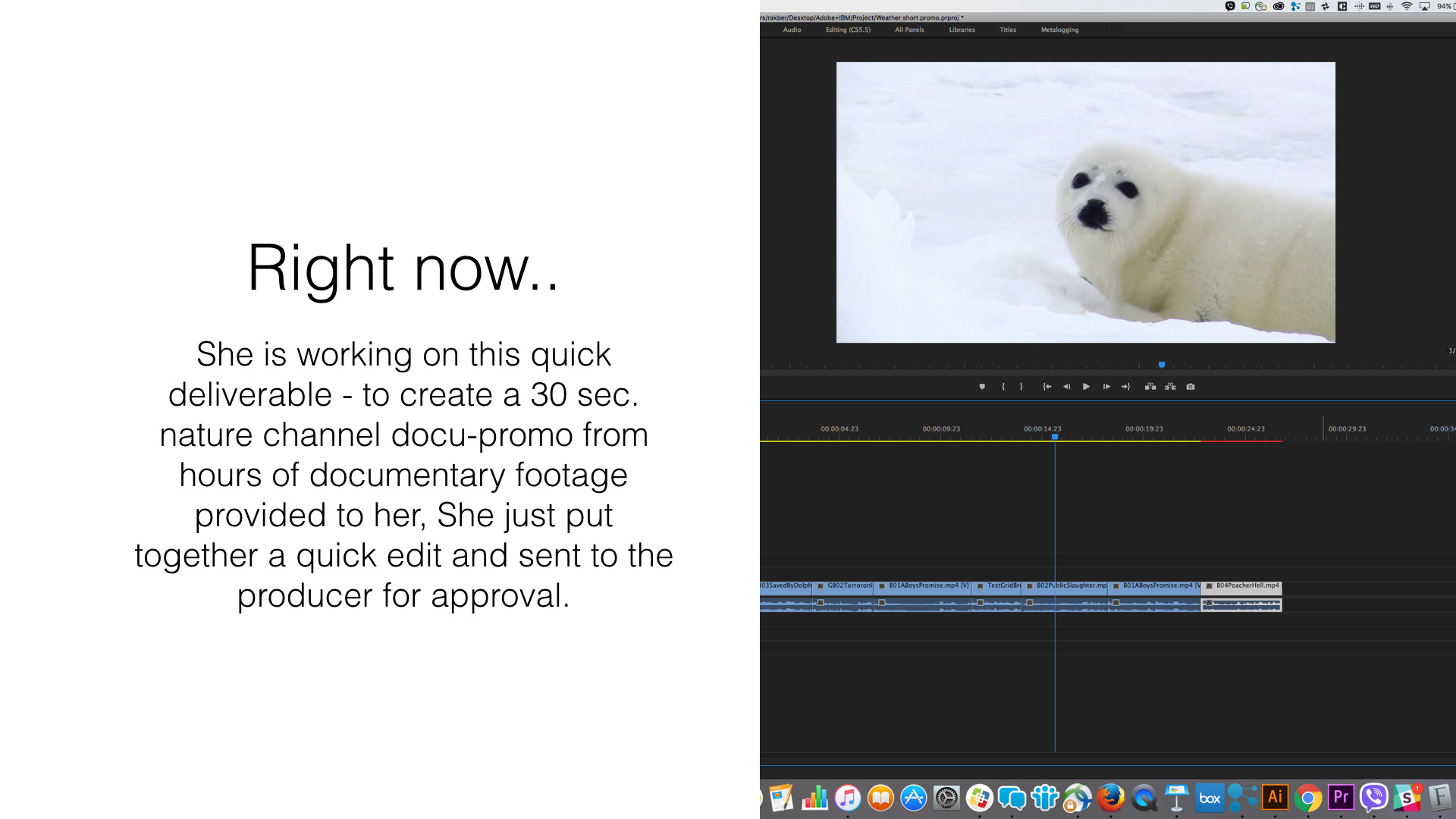Image resolution: width=1456 pixels, height=819 pixels.
Task: Select the Metalogging workspace tab
Action: 1059,30
